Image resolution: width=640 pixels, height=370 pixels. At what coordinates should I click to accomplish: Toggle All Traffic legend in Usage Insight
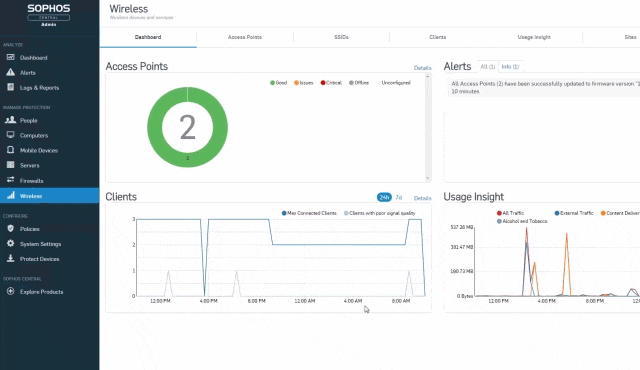[x=510, y=213]
